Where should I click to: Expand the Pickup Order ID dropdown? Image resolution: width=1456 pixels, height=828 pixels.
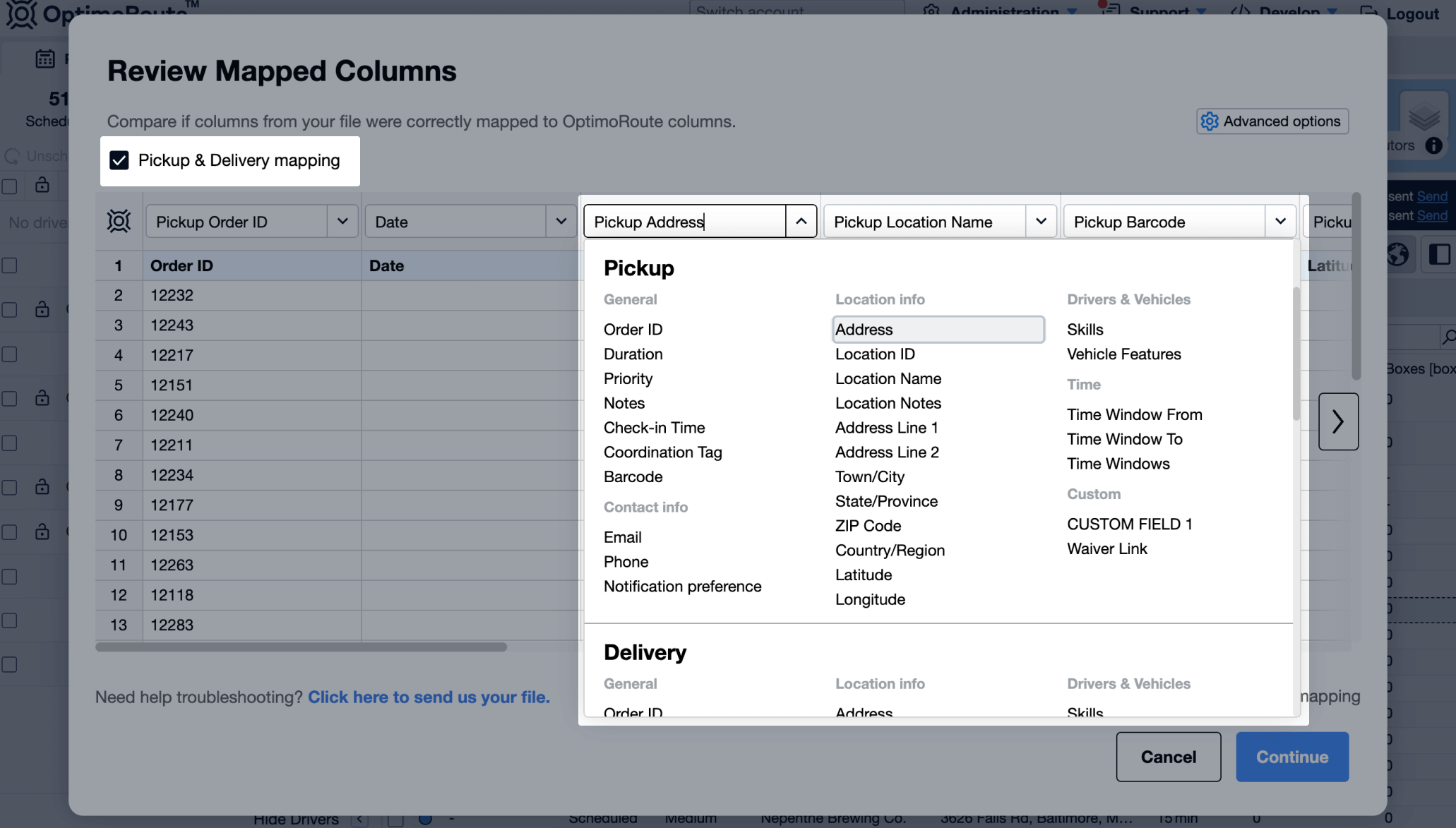[342, 222]
